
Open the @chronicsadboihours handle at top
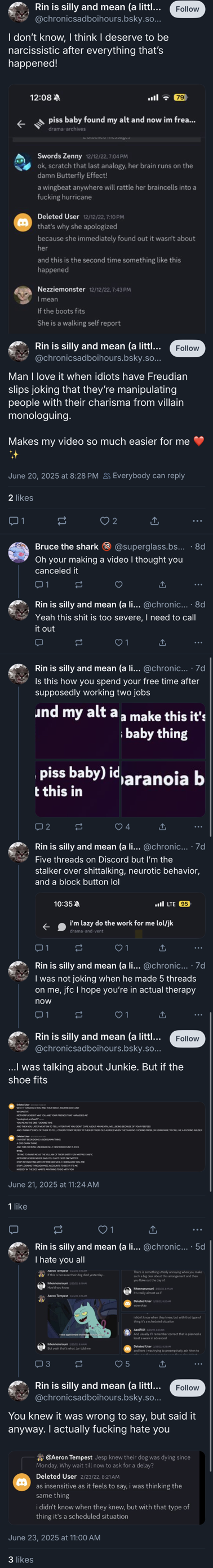pos(98,19)
